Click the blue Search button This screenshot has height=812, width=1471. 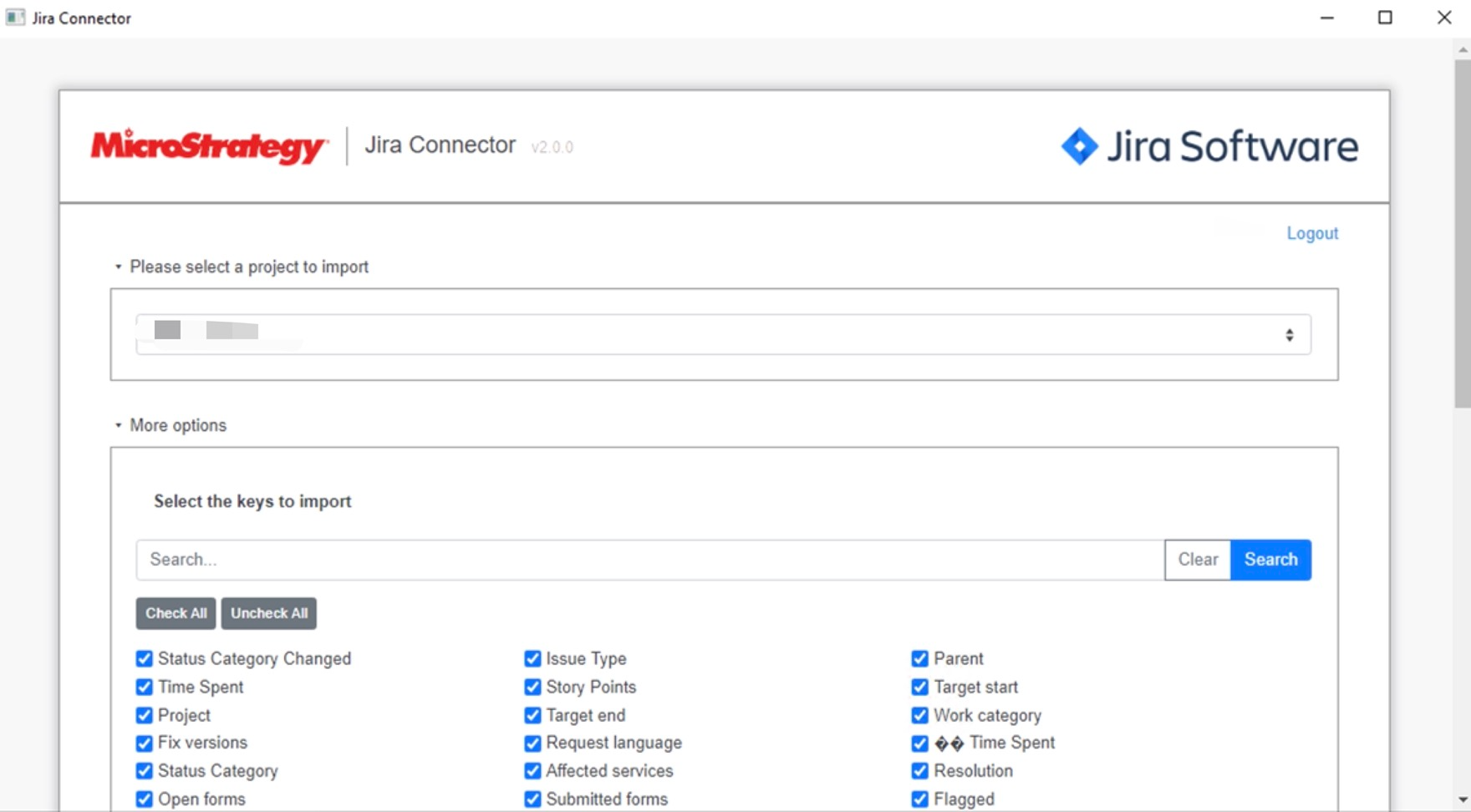(x=1270, y=560)
